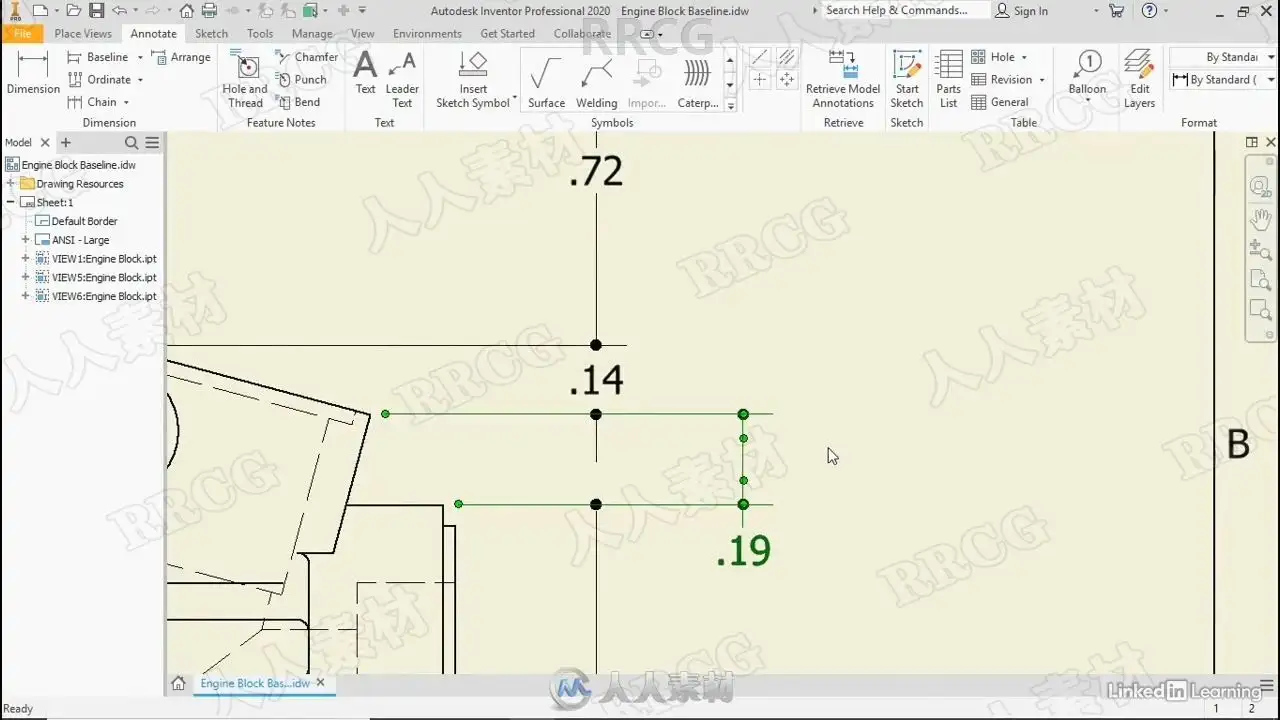Click Start Sketch

tap(907, 80)
